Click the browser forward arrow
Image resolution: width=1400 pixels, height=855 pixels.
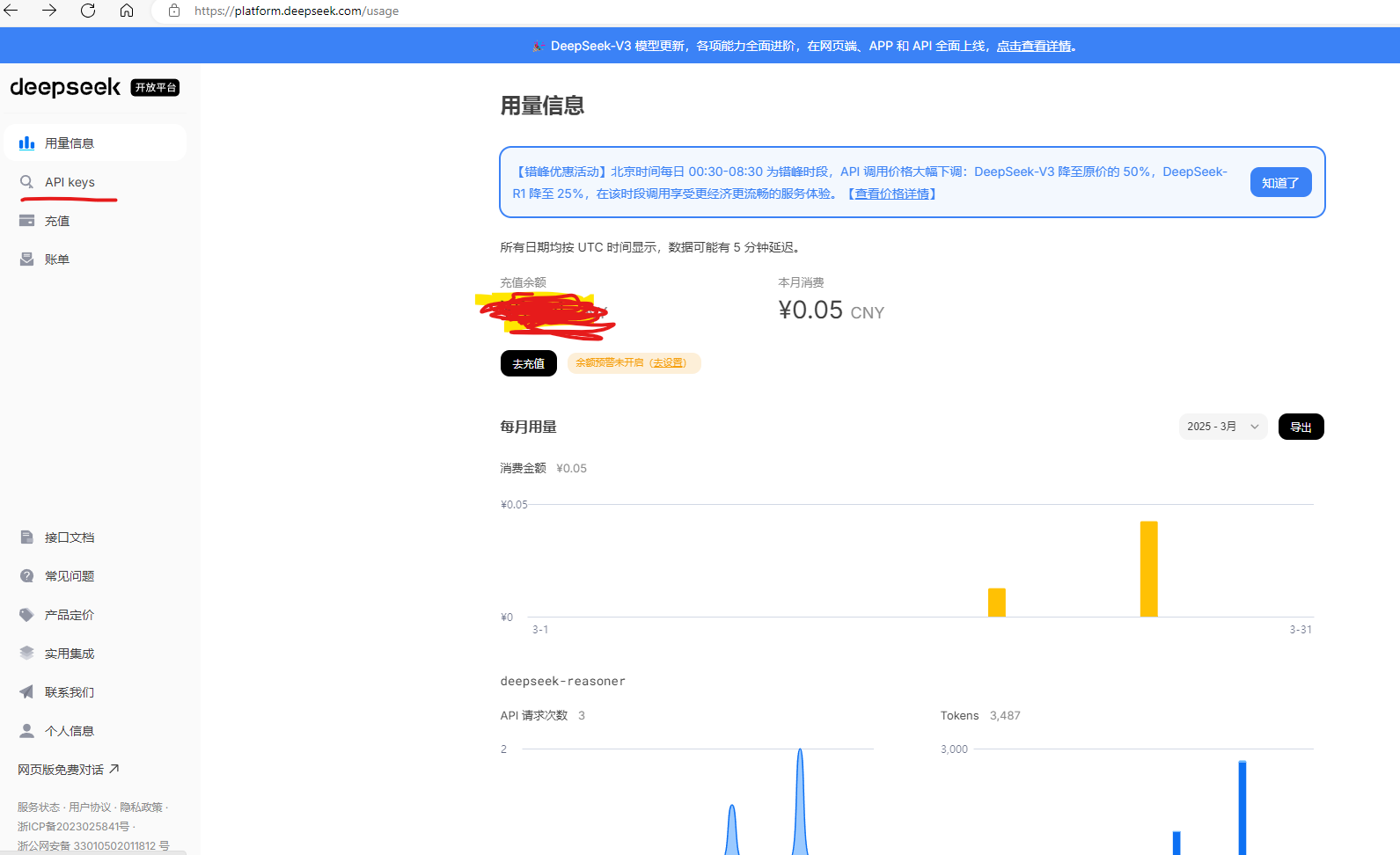[x=49, y=11]
